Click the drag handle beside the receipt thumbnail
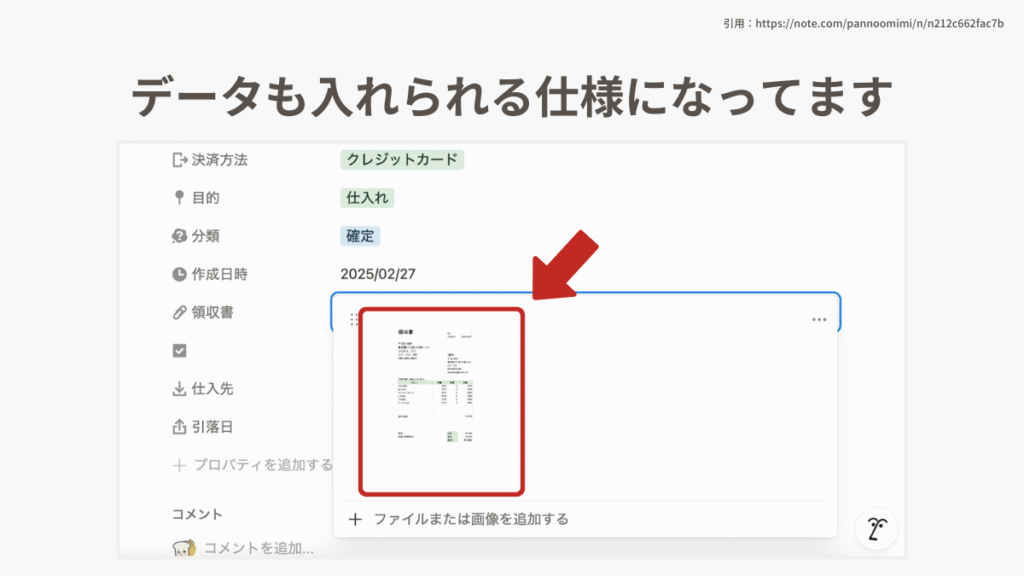 coord(353,320)
